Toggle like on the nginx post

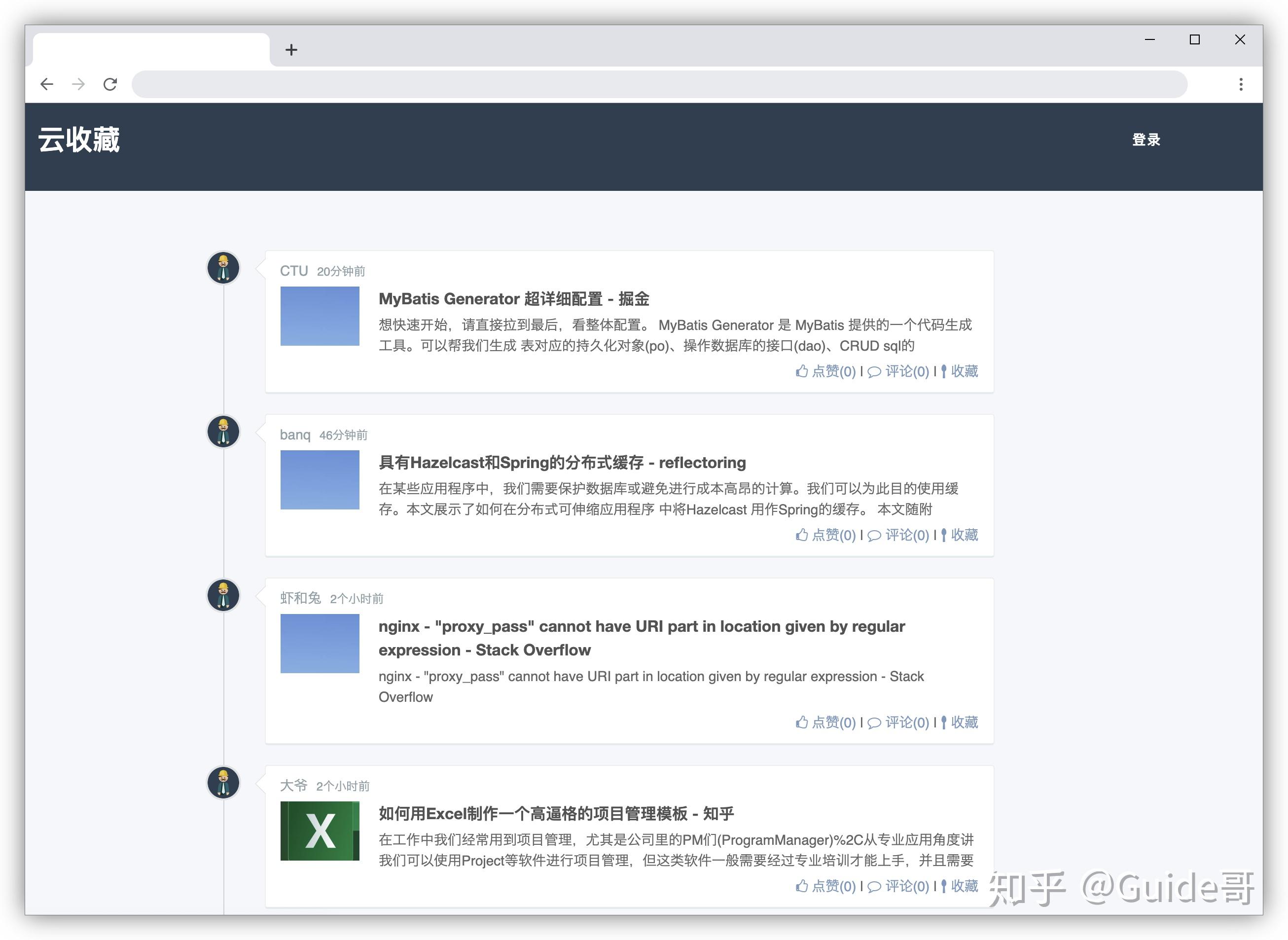coord(826,722)
